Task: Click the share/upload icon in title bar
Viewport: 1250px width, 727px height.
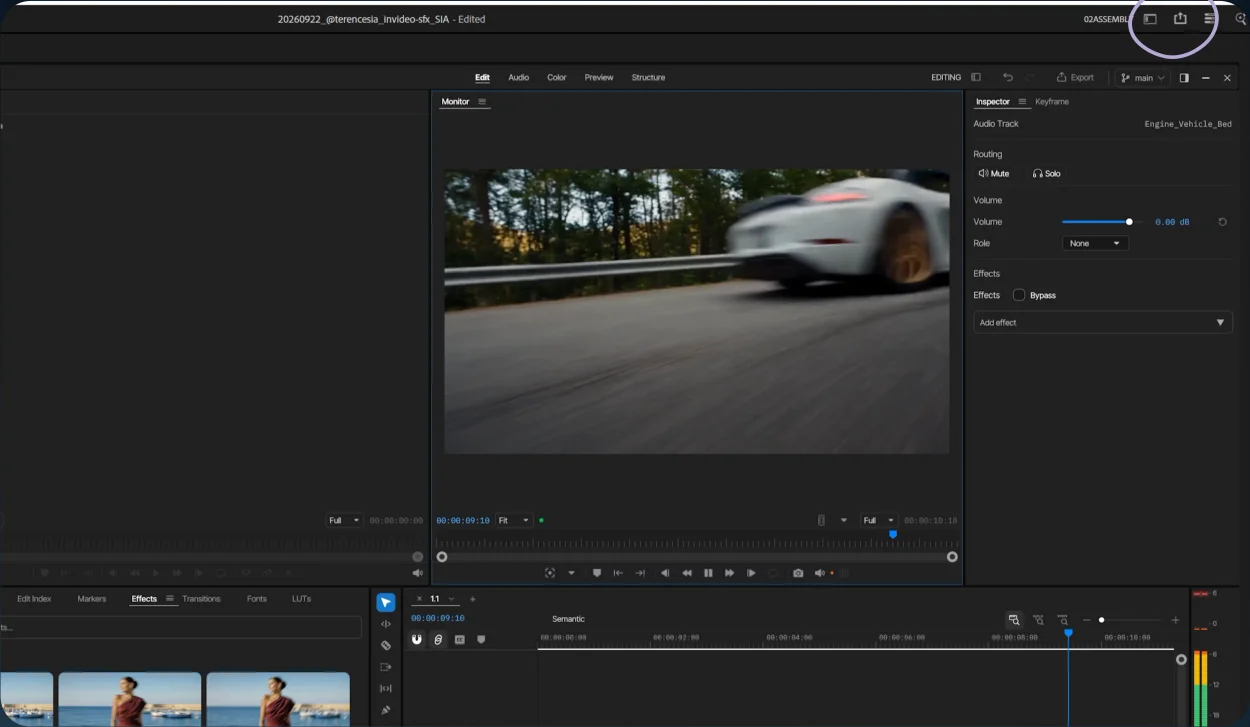Action: click(x=1180, y=19)
